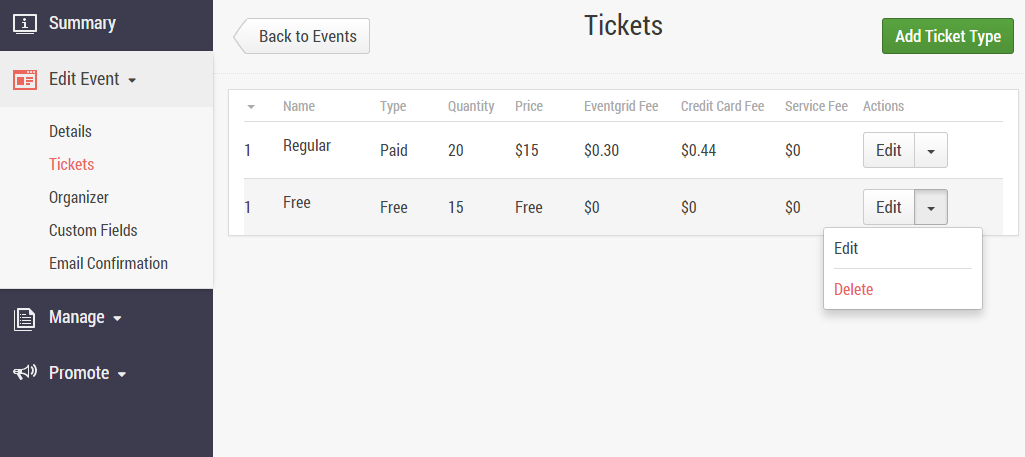Click Edit button for the Free ticket
1025x457 pixels.
(888, 208)
